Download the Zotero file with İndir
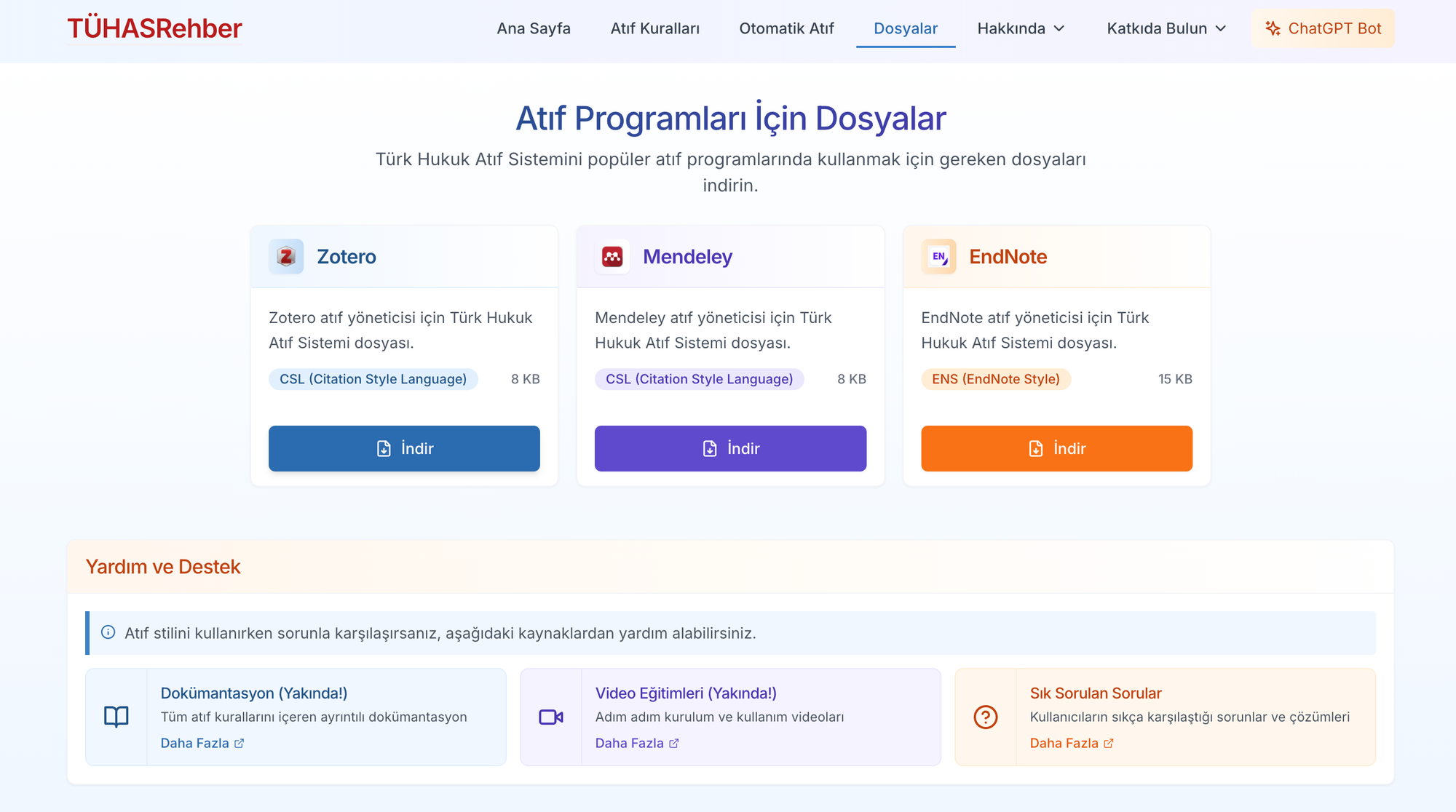1456x812 pixels. click(404, 448)
